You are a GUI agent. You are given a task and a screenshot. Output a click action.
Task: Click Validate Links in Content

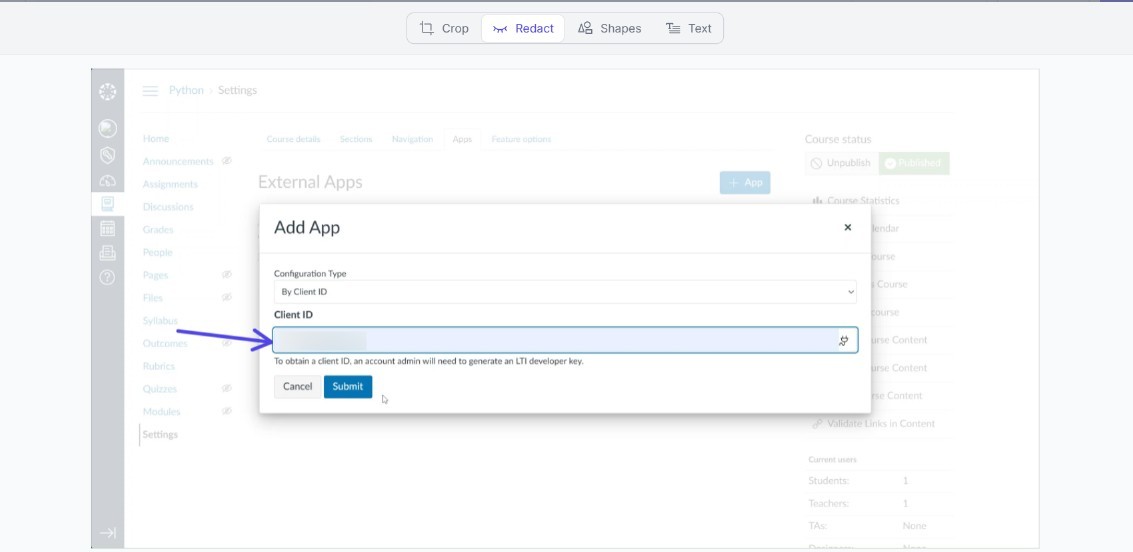pos(873,424)
